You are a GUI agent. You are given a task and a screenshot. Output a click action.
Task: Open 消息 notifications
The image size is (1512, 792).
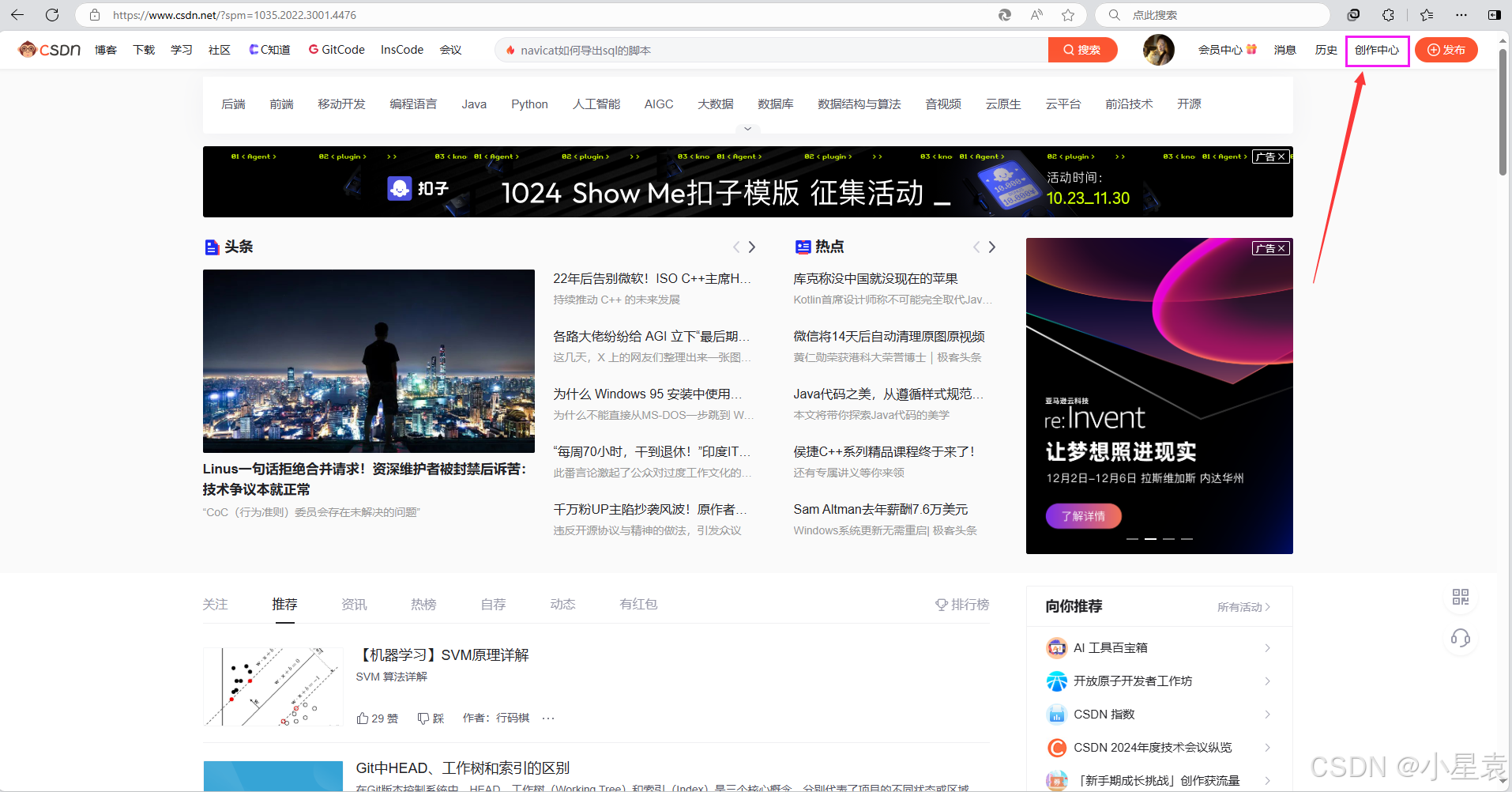pos(1285,50)
